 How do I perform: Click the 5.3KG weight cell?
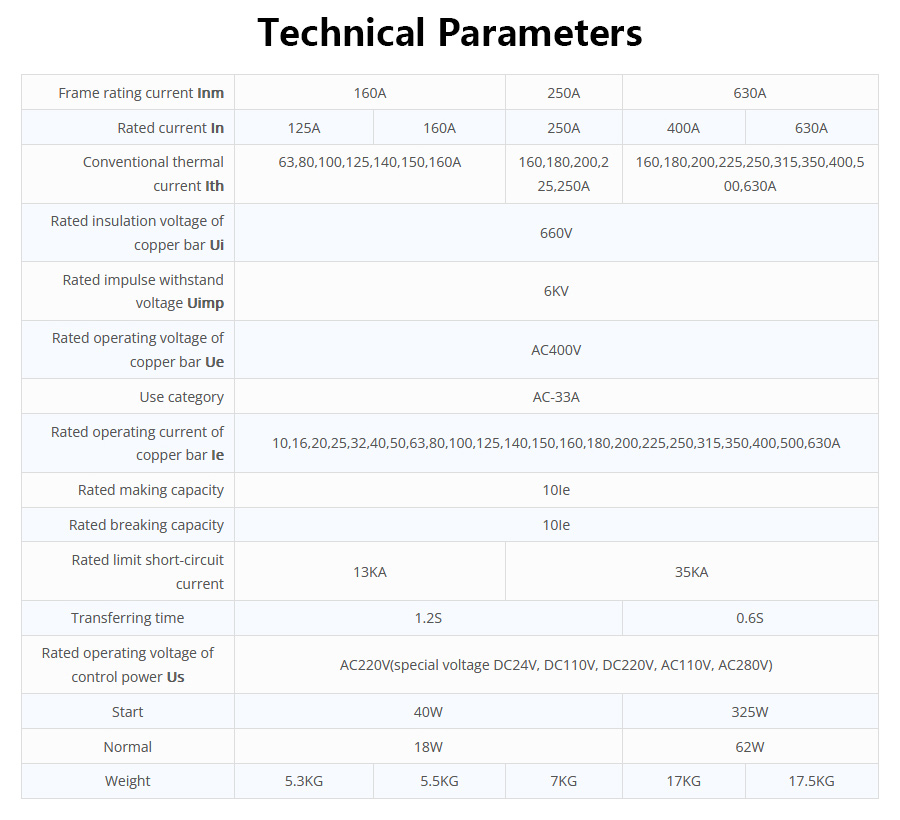pos(304,781)
